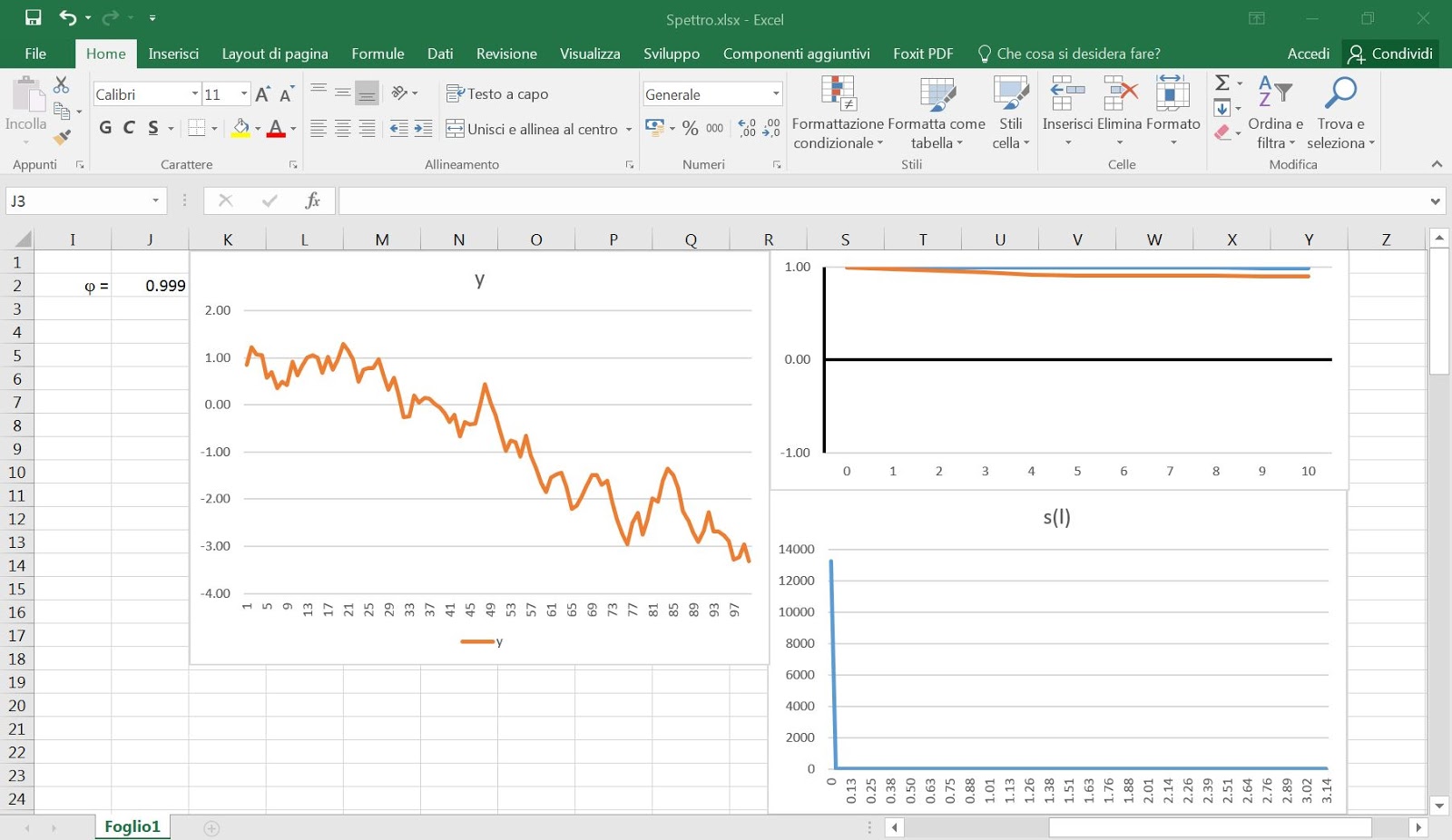Click the Redo arrow in the title bar
The height and width of the screenshot is (840, 1452).
111,17
